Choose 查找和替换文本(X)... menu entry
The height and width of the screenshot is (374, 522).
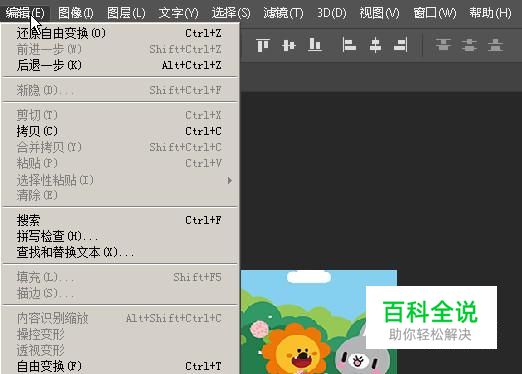coord(120,252)
